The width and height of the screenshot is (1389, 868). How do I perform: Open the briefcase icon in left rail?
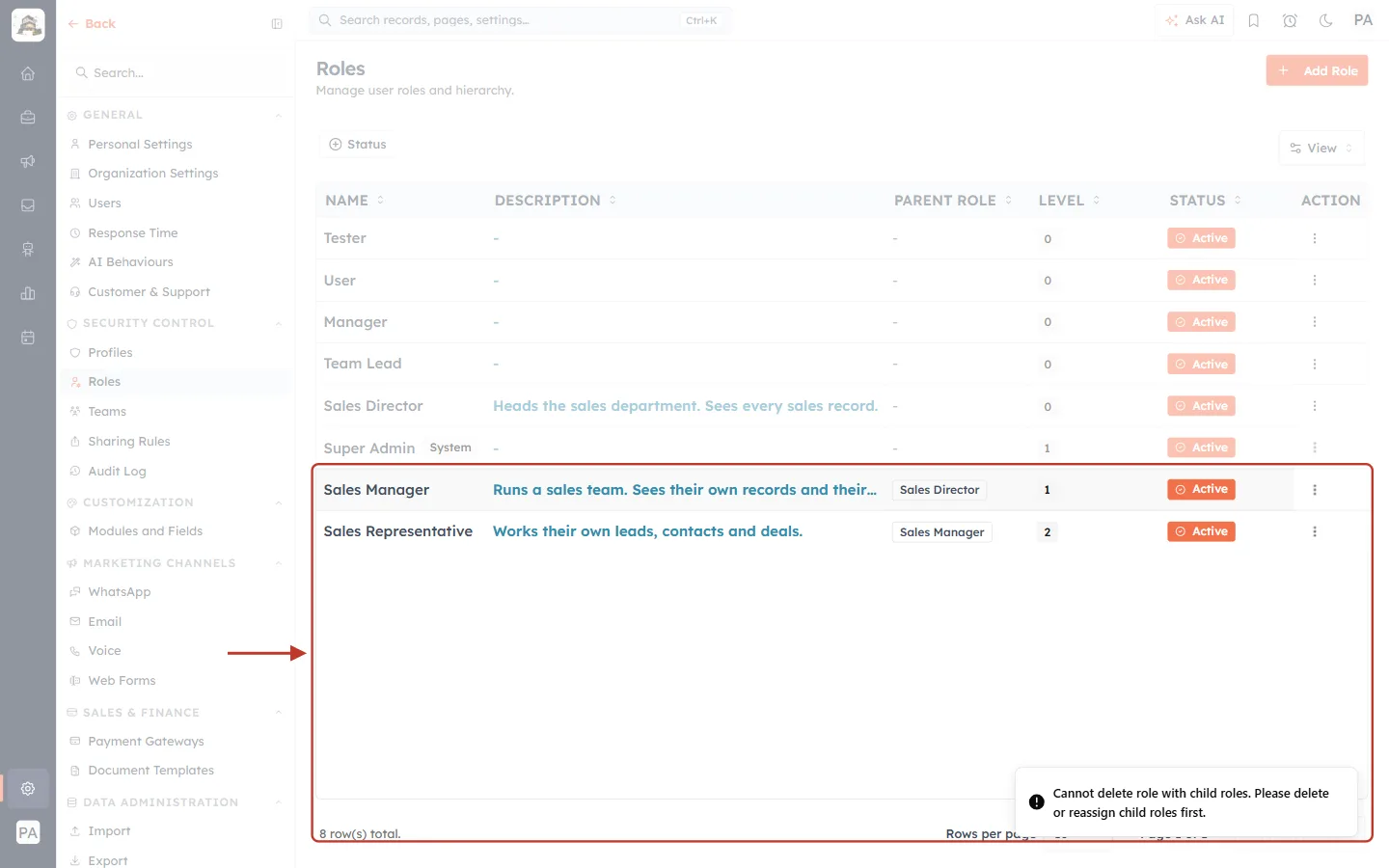(28, 118)
